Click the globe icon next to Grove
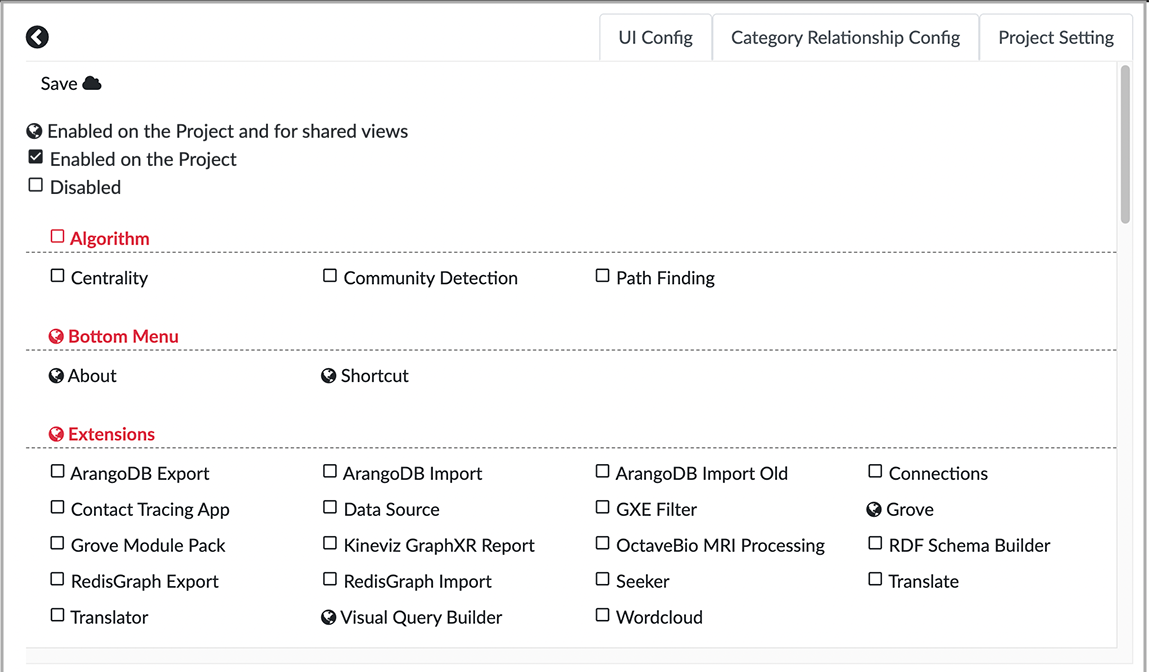 (874, 508)
